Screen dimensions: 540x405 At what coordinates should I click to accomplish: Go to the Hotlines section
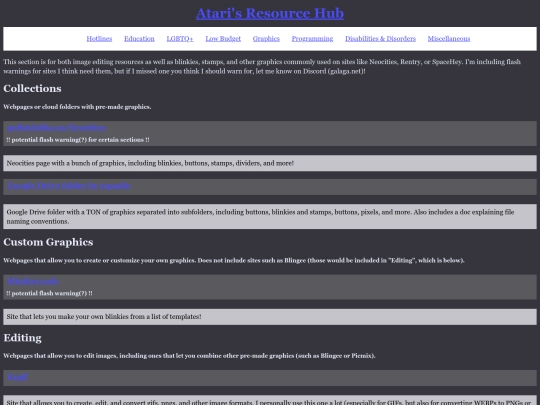coord(99,39)
